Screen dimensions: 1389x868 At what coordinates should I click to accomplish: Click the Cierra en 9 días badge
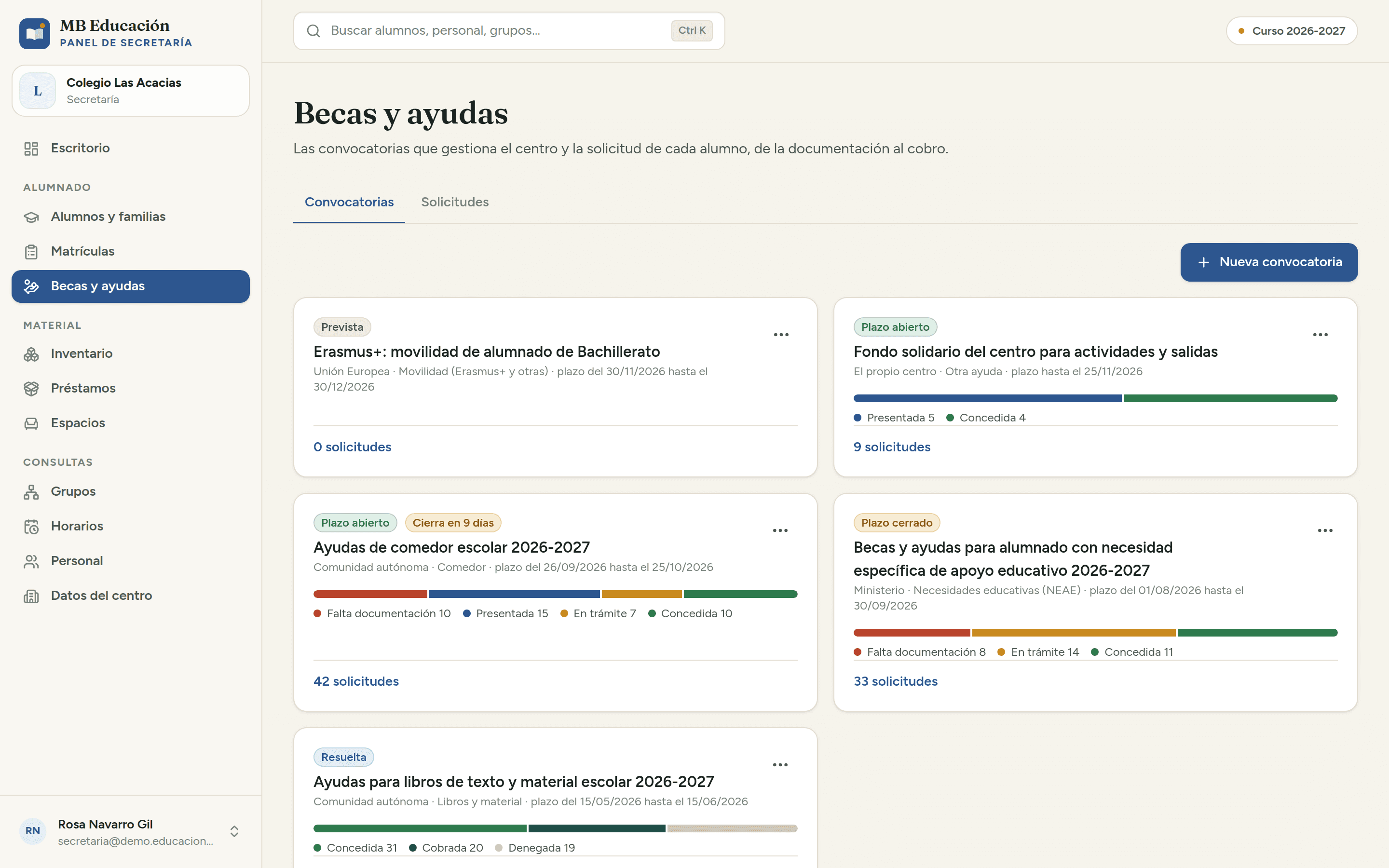453,523
